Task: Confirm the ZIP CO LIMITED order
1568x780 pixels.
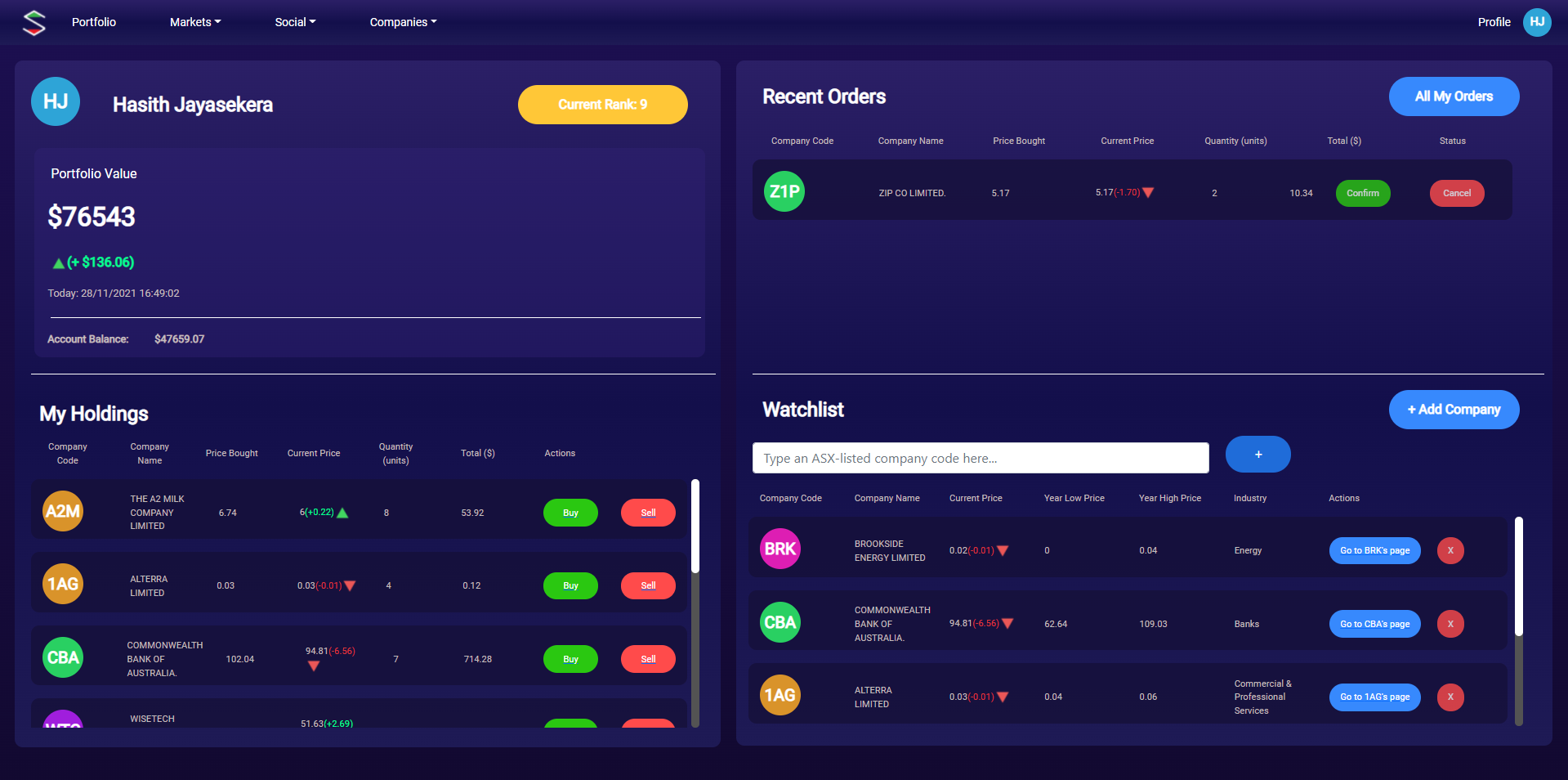Action: click(x=1363, y=193)
